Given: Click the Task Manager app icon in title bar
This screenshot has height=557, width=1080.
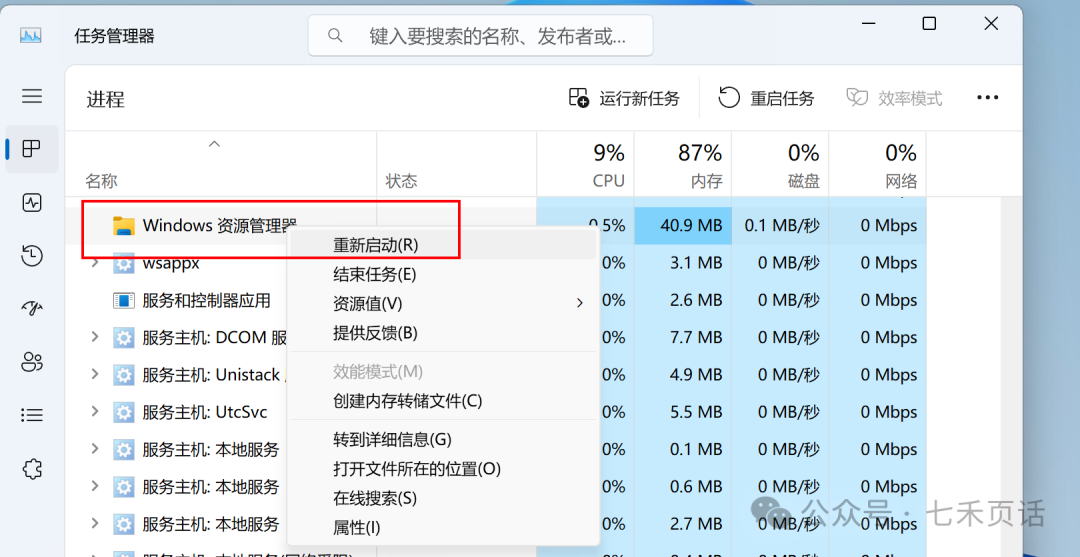Looking at the screenshot, I should 31,35.
